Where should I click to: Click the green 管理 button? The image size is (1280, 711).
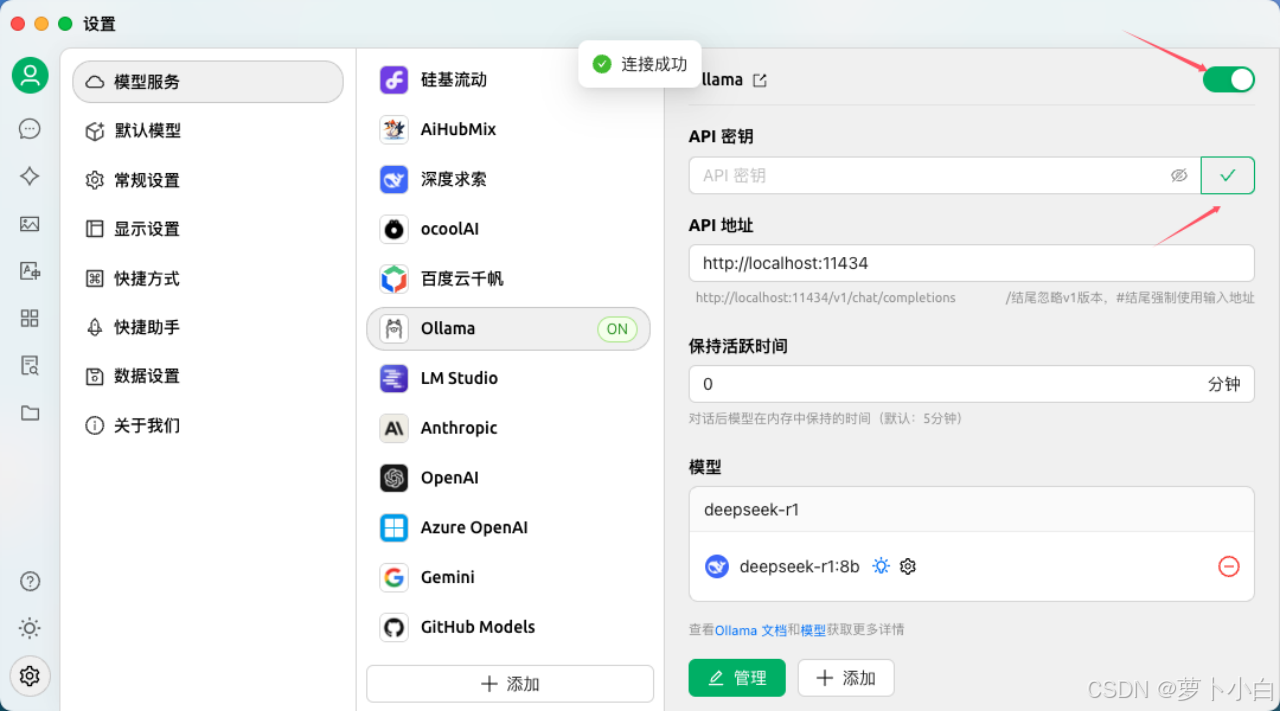pyautogui.click(x=737, y=678)
